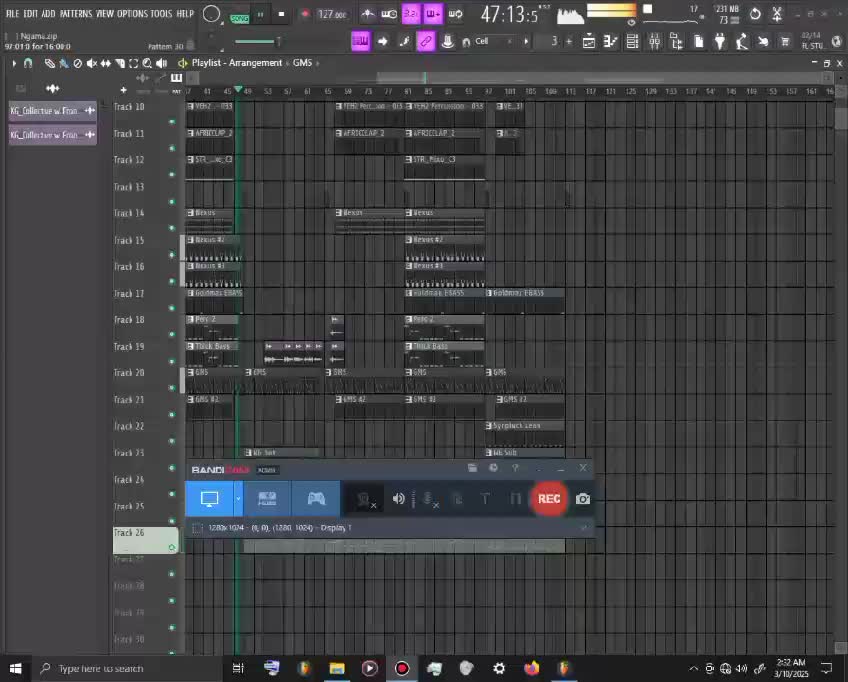Select Bandicam HDMI device recording mode

[267, 498]
